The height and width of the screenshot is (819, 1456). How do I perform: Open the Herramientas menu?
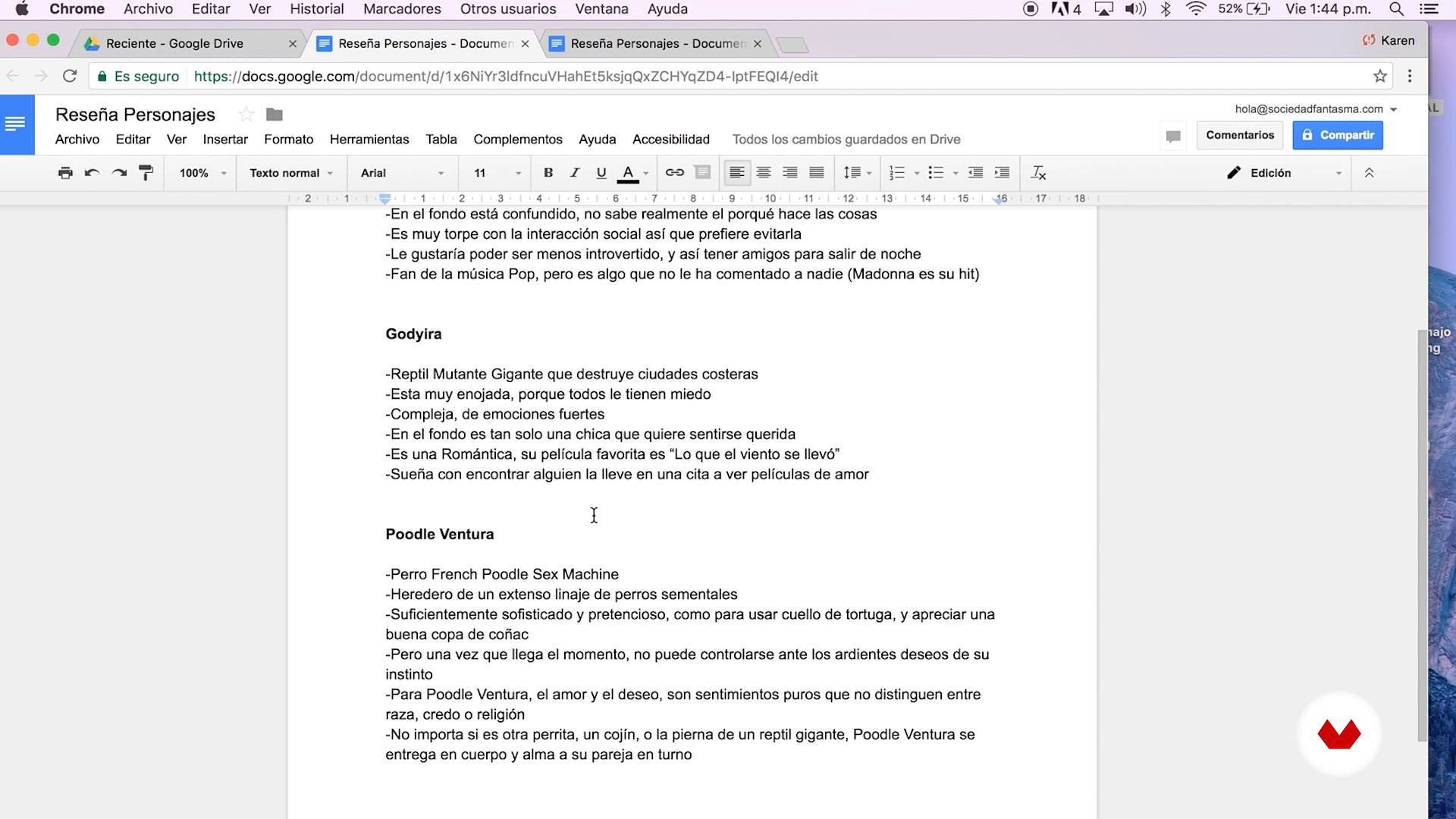coord(369,140)
